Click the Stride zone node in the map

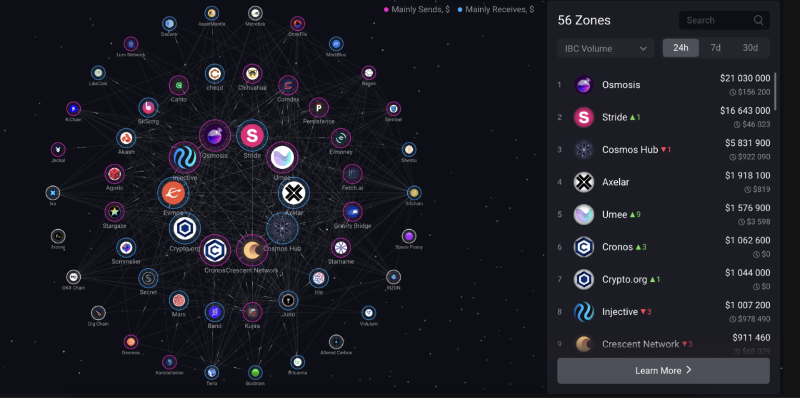click(252, 136)
